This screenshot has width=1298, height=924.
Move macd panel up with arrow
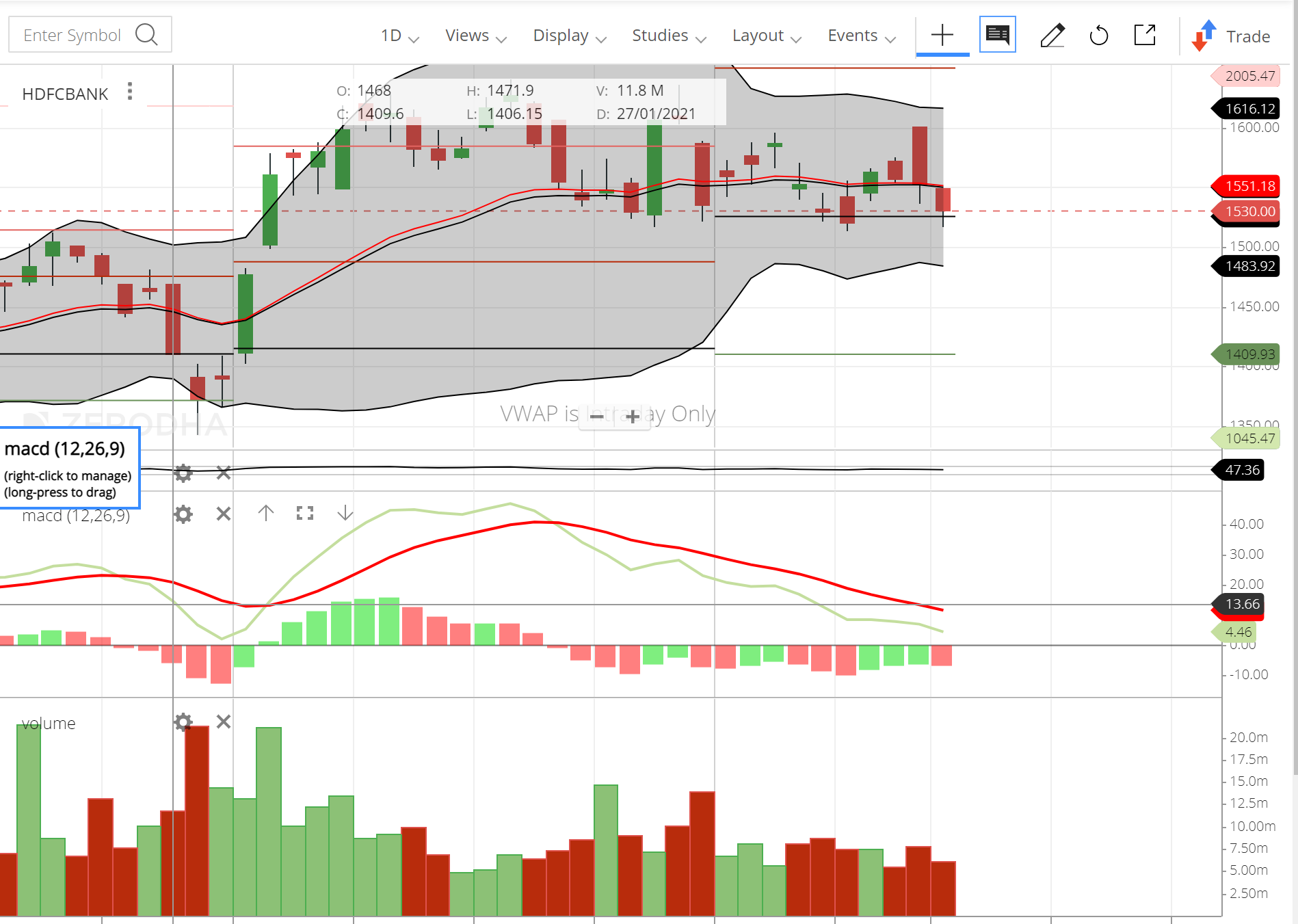pos(266,513)
